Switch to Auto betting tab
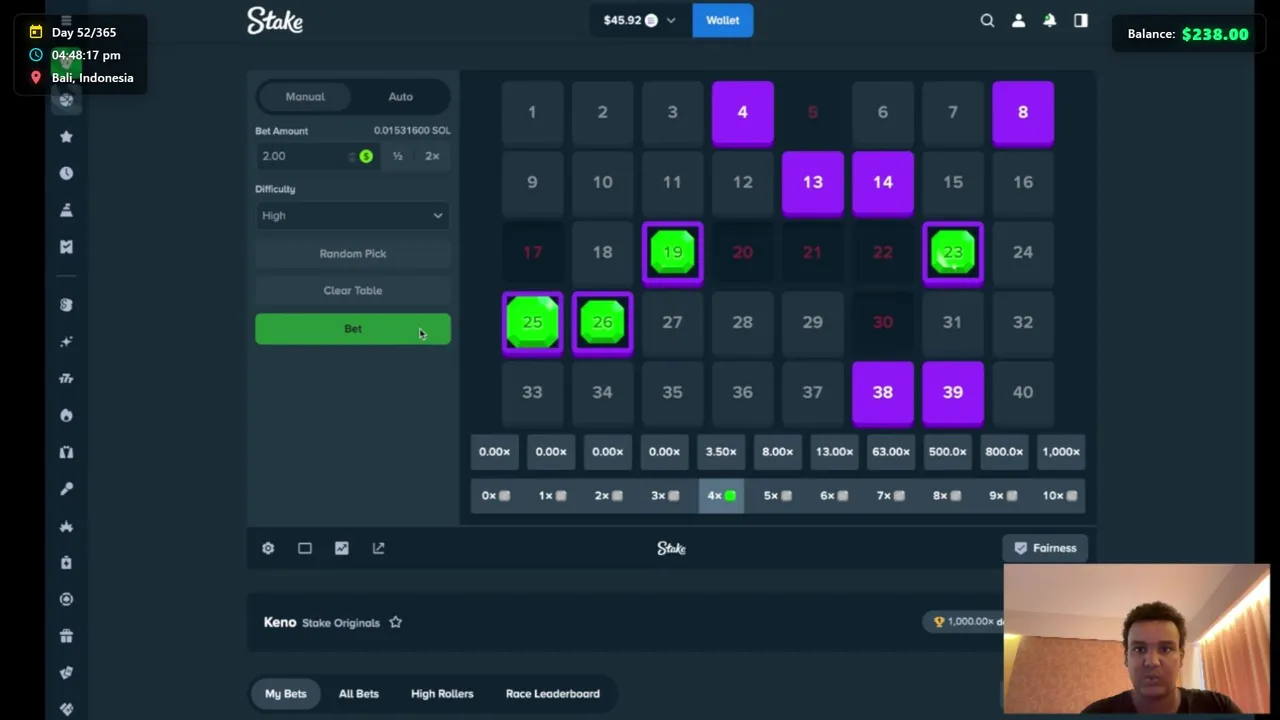This screenshot has height=720, width=1280. click(401, 97)
